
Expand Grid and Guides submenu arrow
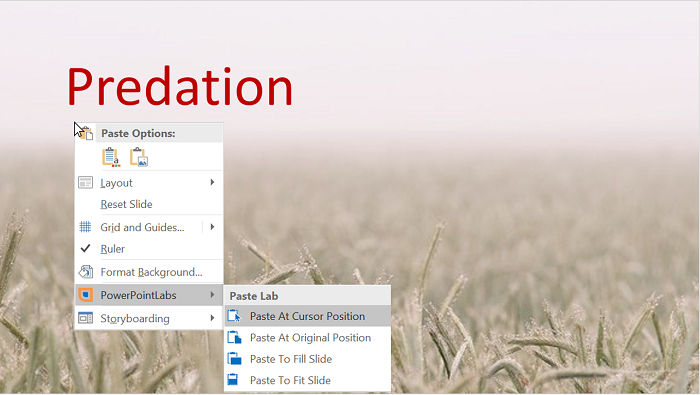pyautogui.click(x=212, y=227)
